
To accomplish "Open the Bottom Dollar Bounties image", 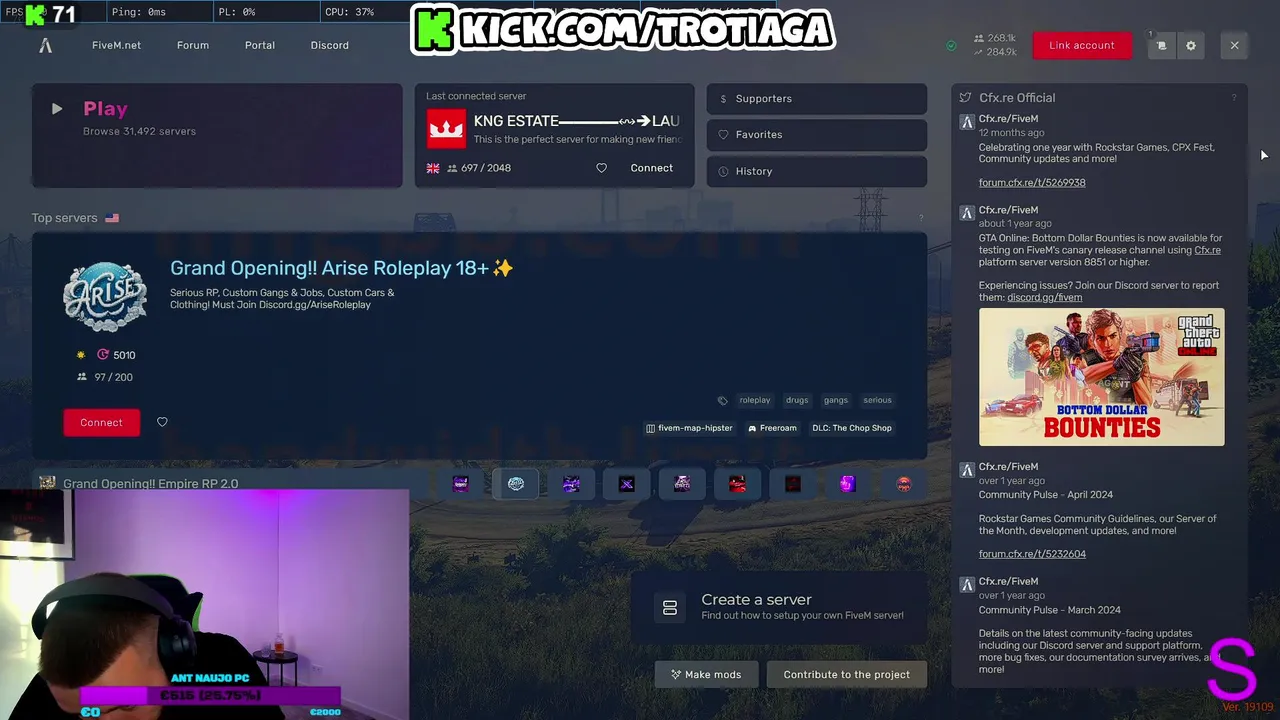I will (1101, 377).
